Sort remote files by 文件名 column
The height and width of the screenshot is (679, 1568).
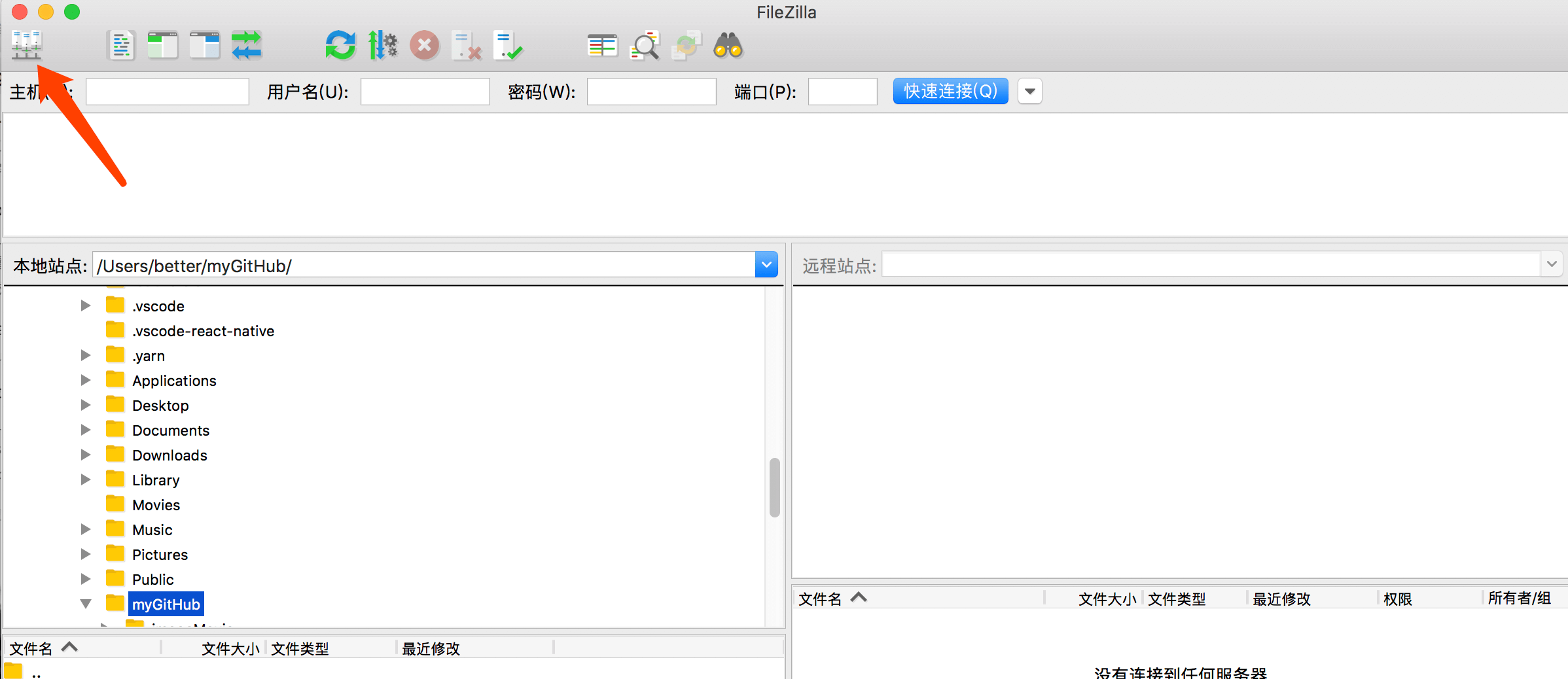point(918,599)
